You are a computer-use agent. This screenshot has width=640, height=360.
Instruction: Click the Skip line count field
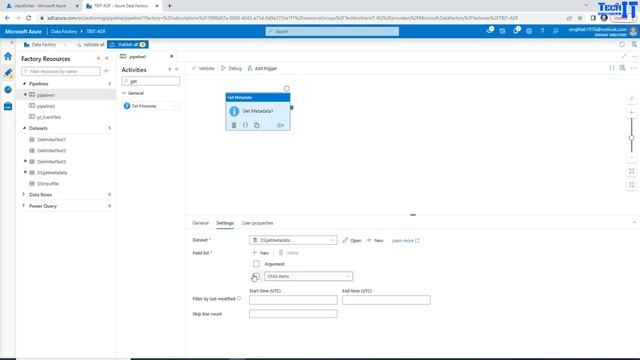[x=293, y=314]
